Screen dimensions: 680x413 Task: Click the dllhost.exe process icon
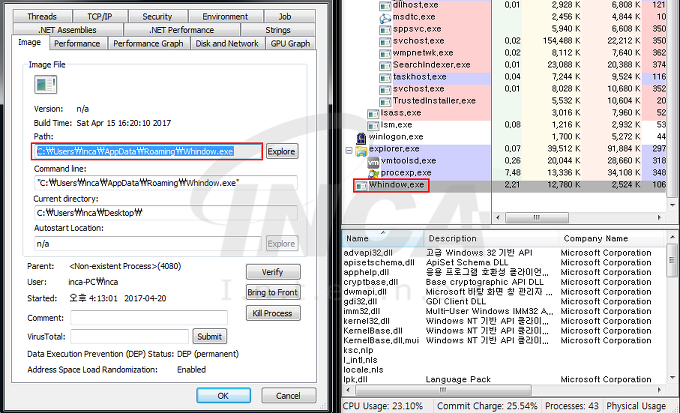coord(385,6)
